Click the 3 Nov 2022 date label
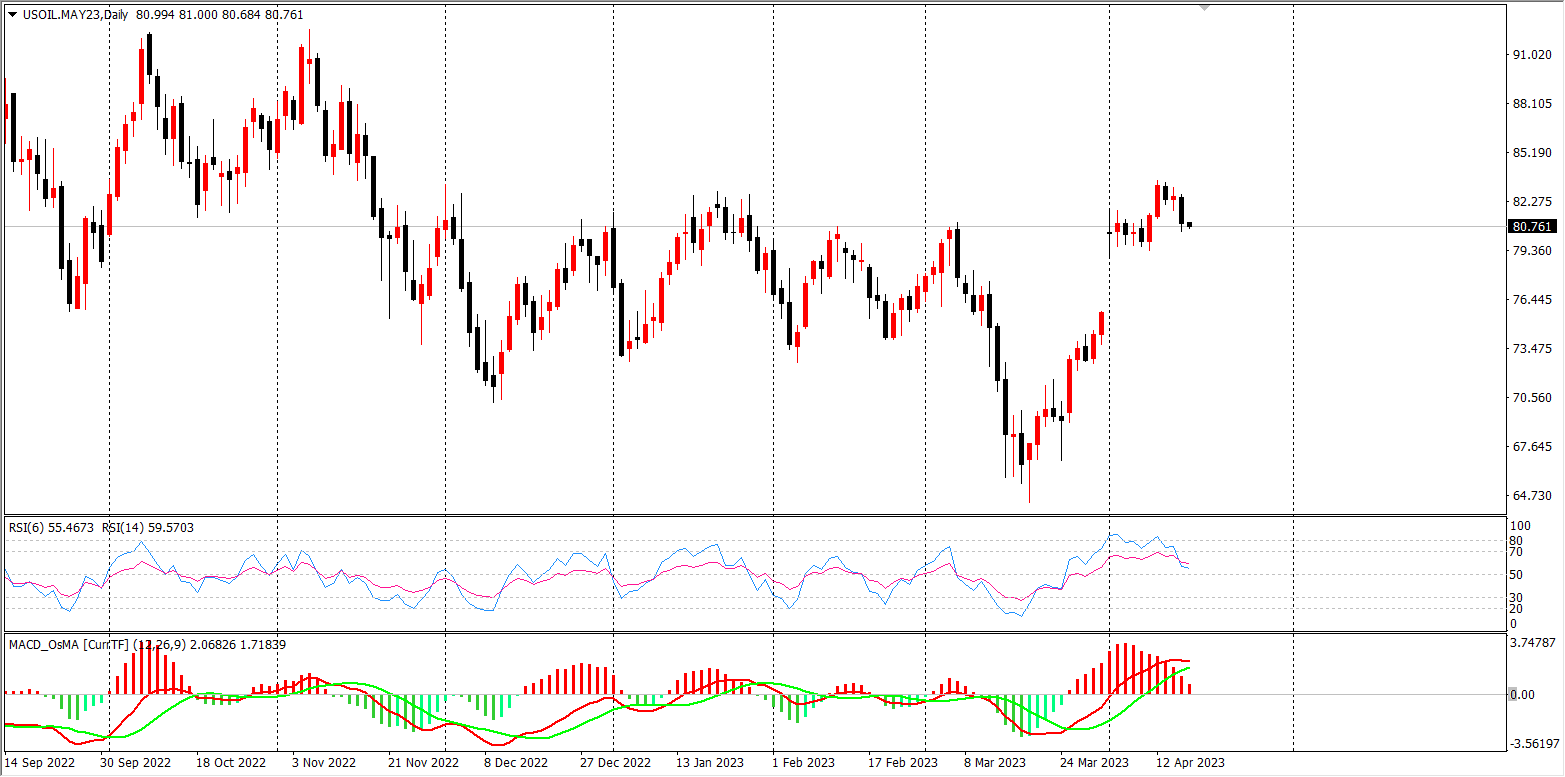Screen dimensions: 1565x777 click(x=324, y=763)
